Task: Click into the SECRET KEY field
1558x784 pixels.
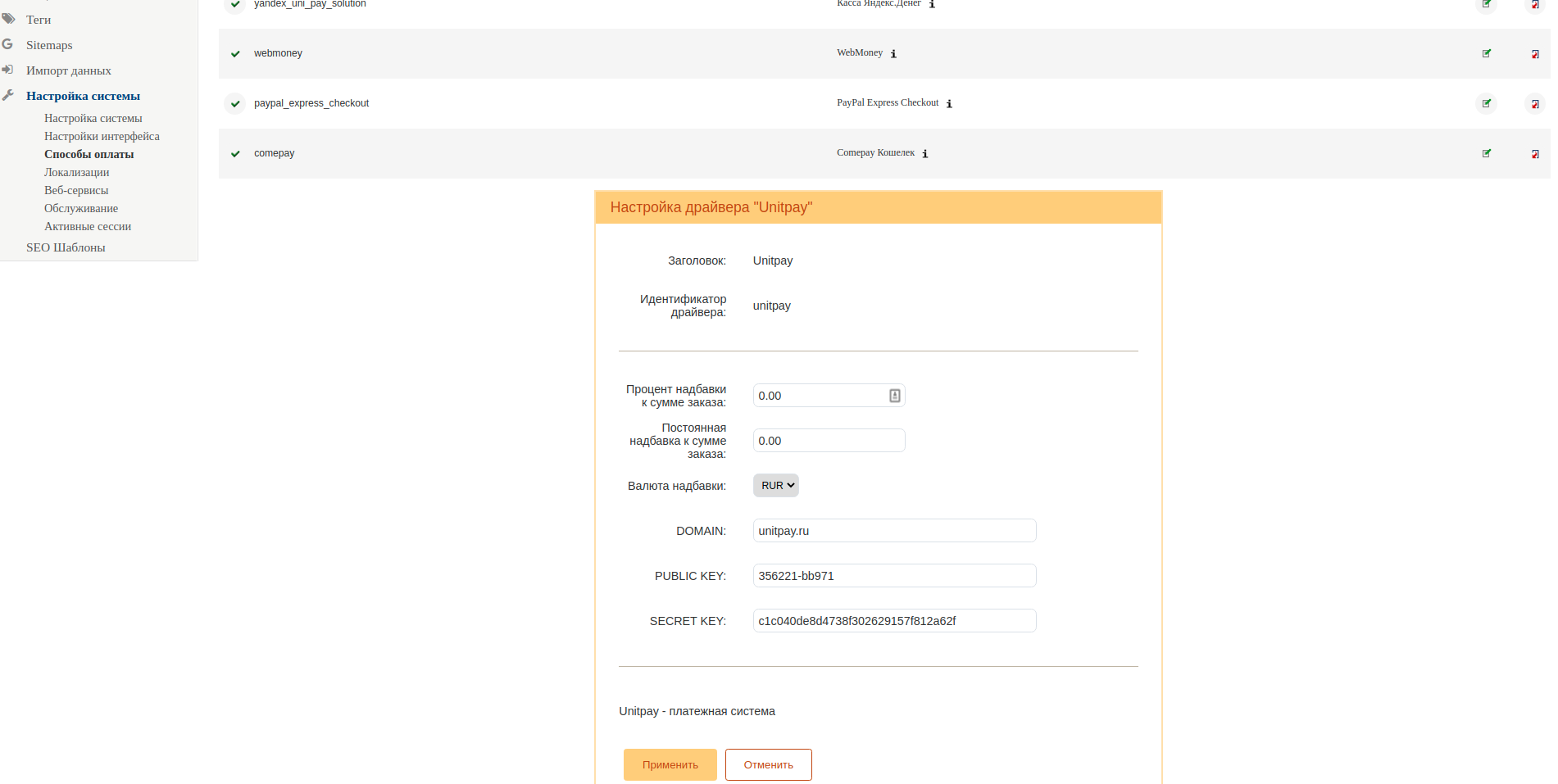Action: 895,621
